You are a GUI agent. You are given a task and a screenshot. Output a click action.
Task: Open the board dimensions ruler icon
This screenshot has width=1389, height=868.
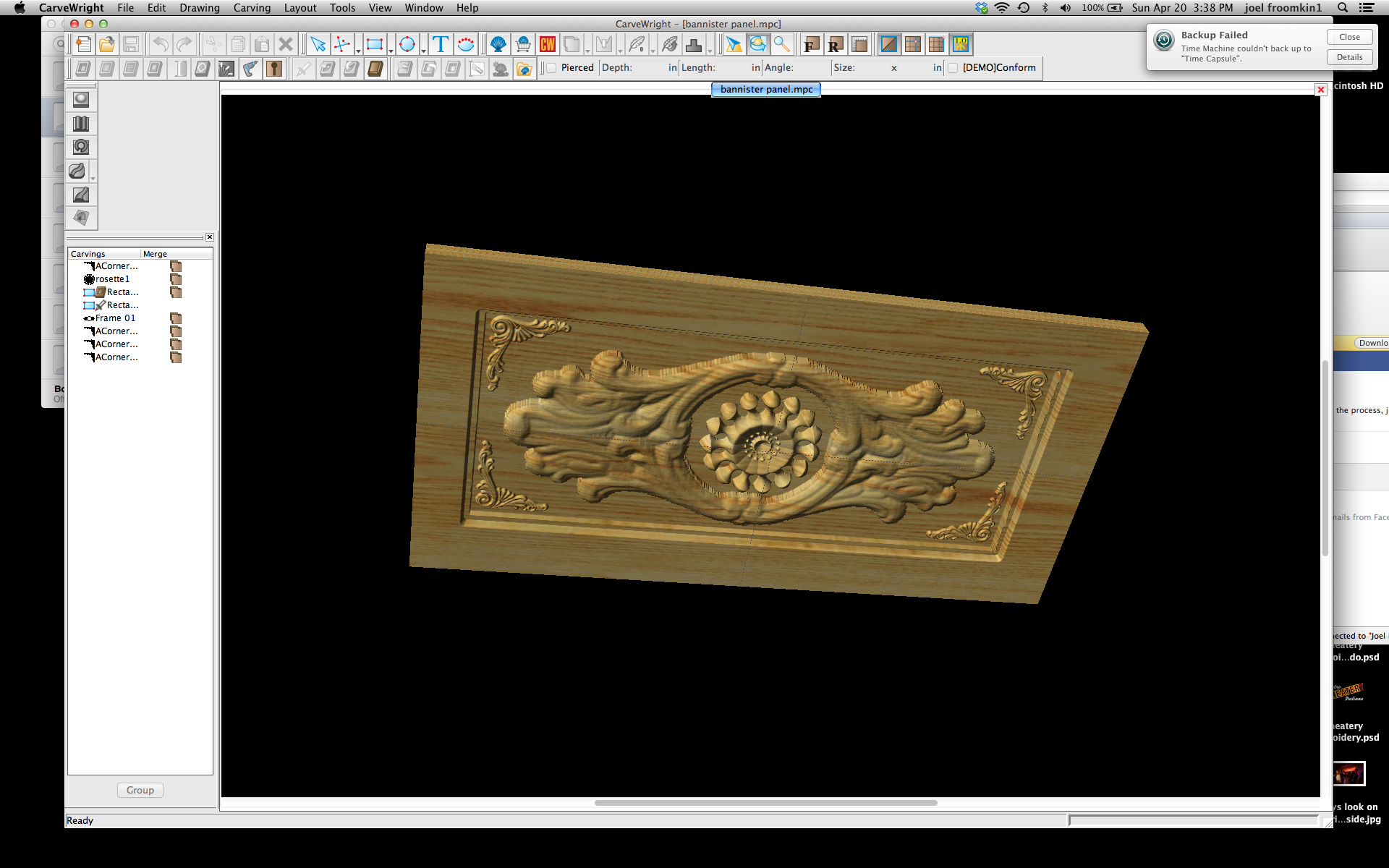click(x=859, y=44)
